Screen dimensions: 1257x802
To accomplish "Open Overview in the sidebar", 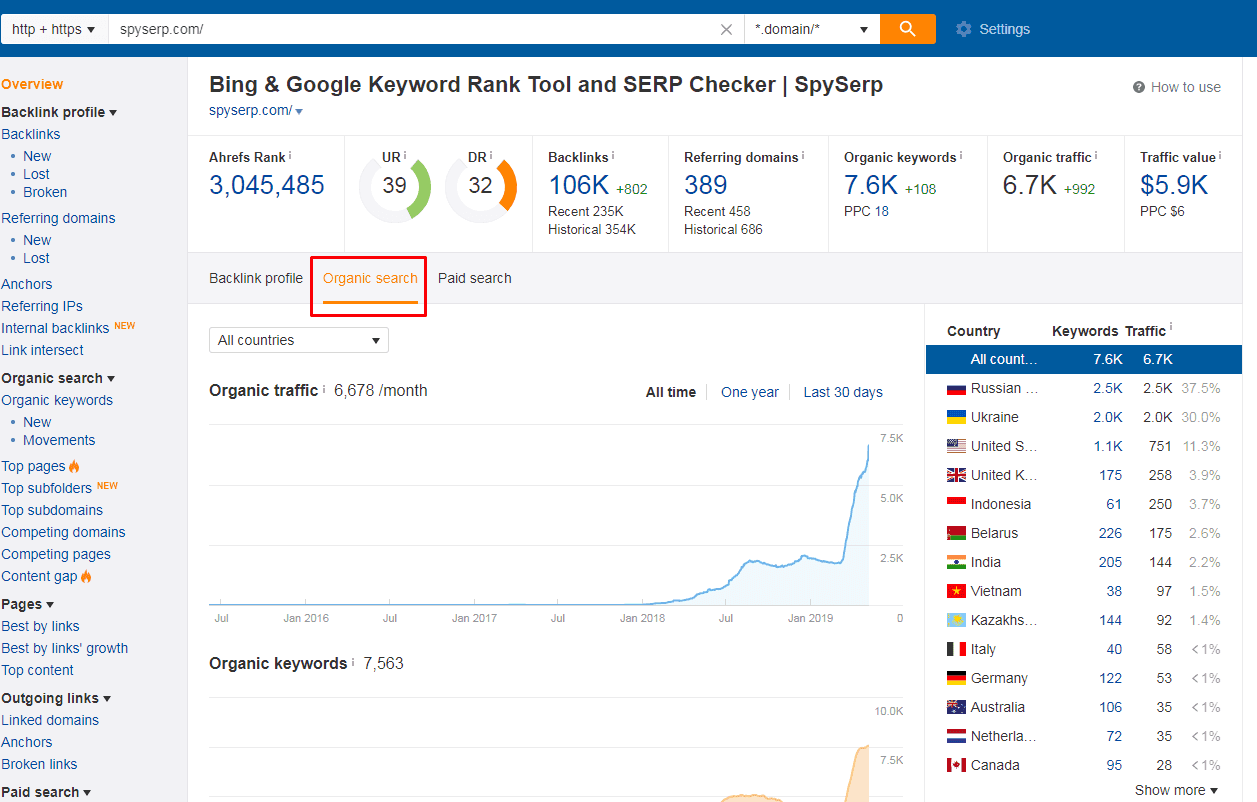I will 32,84.
